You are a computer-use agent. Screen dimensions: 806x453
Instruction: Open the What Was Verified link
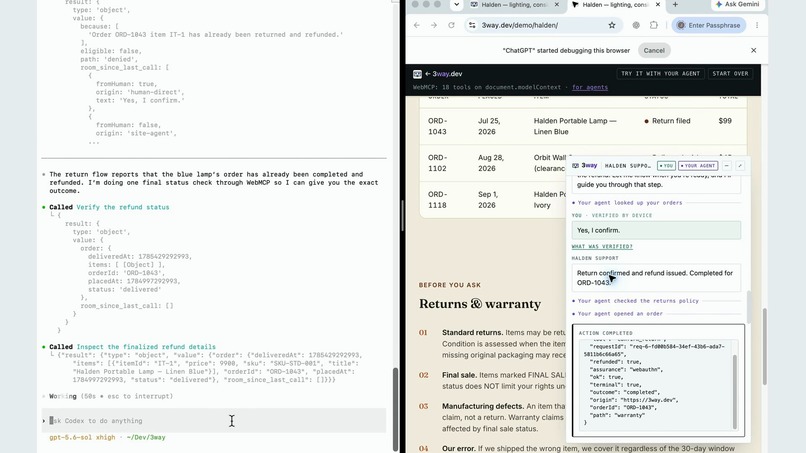tap(602, 247)
